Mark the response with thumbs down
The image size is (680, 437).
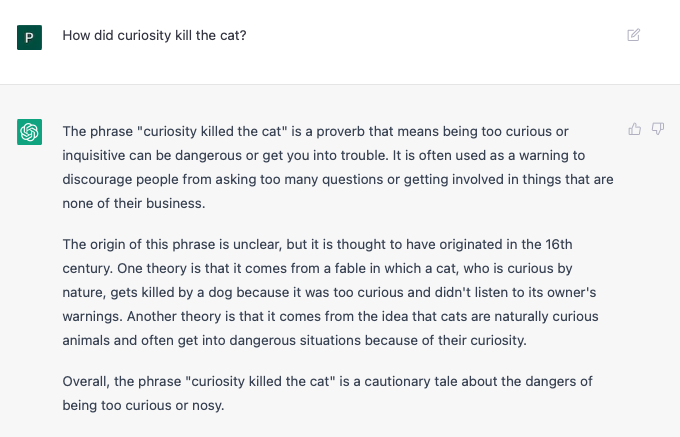(658, 129)
